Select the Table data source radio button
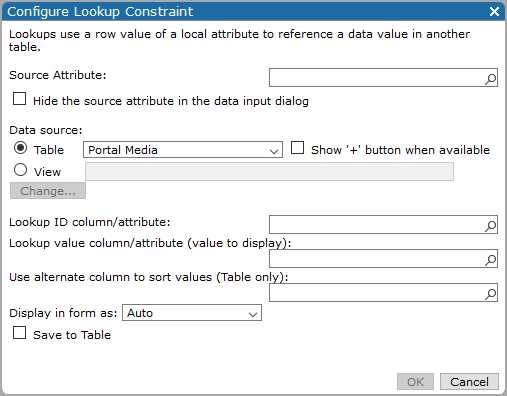The width and height of the screenshot is (507, 396). (20, 148)
